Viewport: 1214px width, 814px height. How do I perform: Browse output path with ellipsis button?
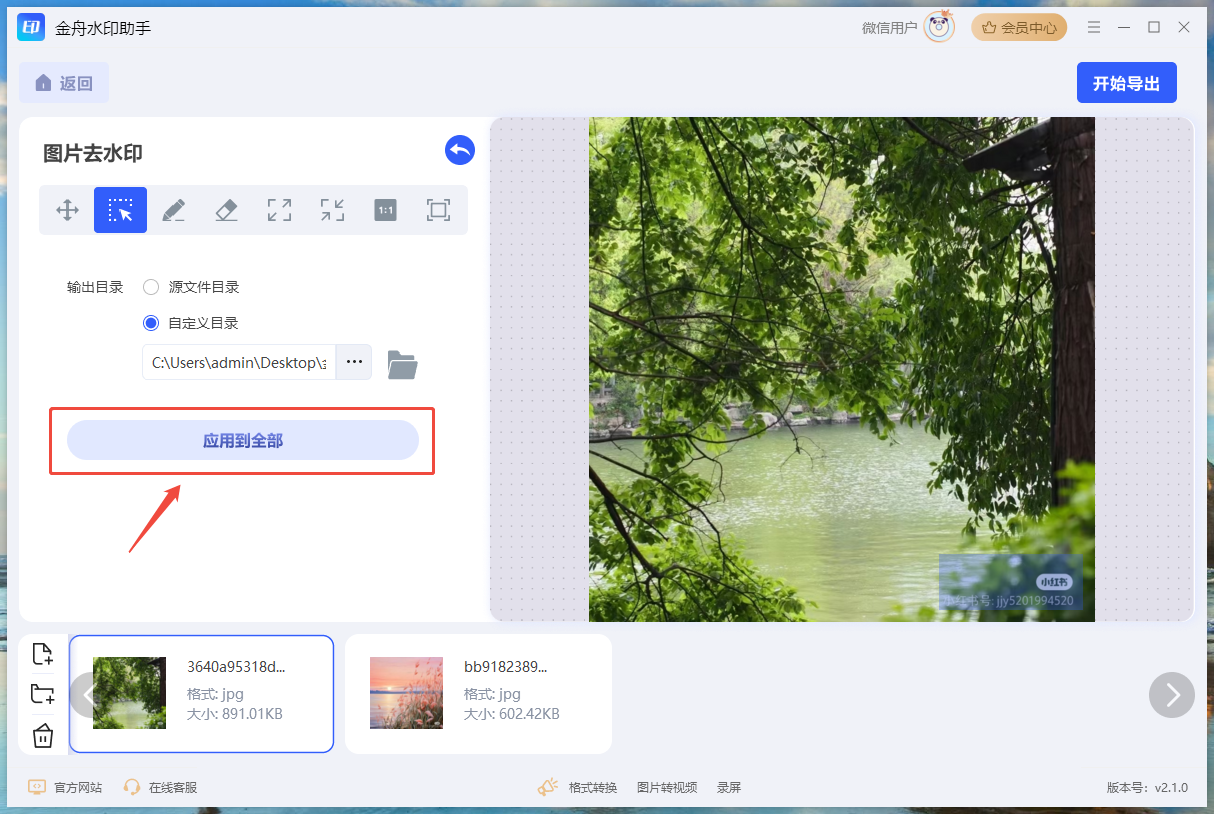point(354,362)
